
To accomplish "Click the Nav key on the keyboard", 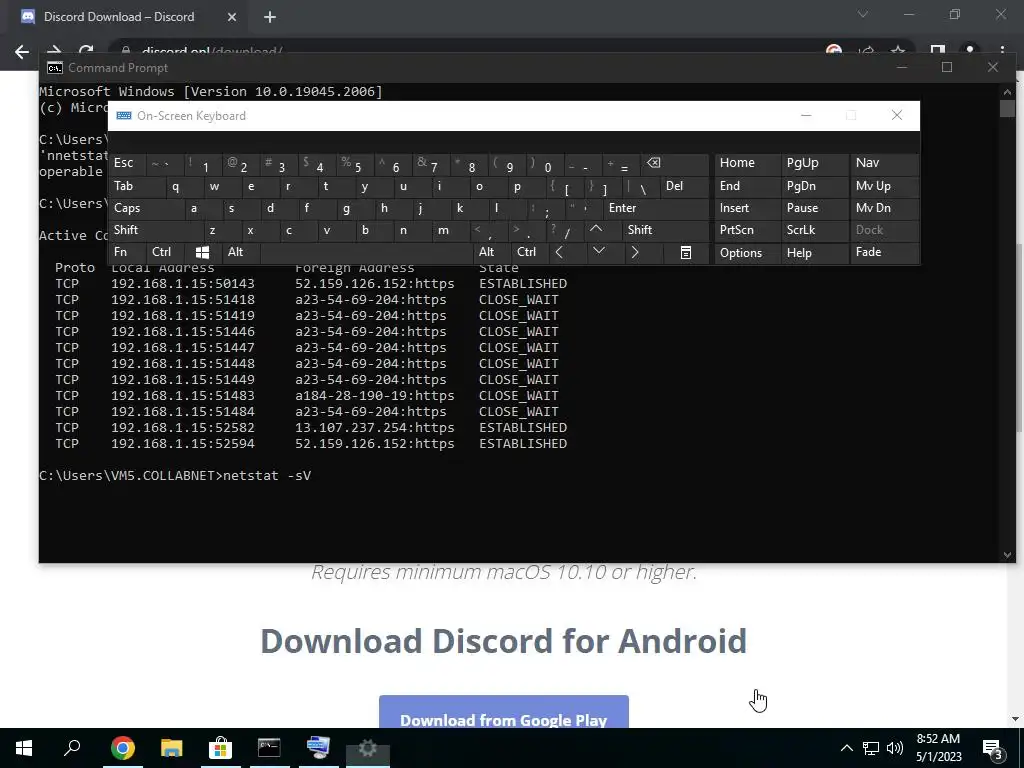I will 884,163.
